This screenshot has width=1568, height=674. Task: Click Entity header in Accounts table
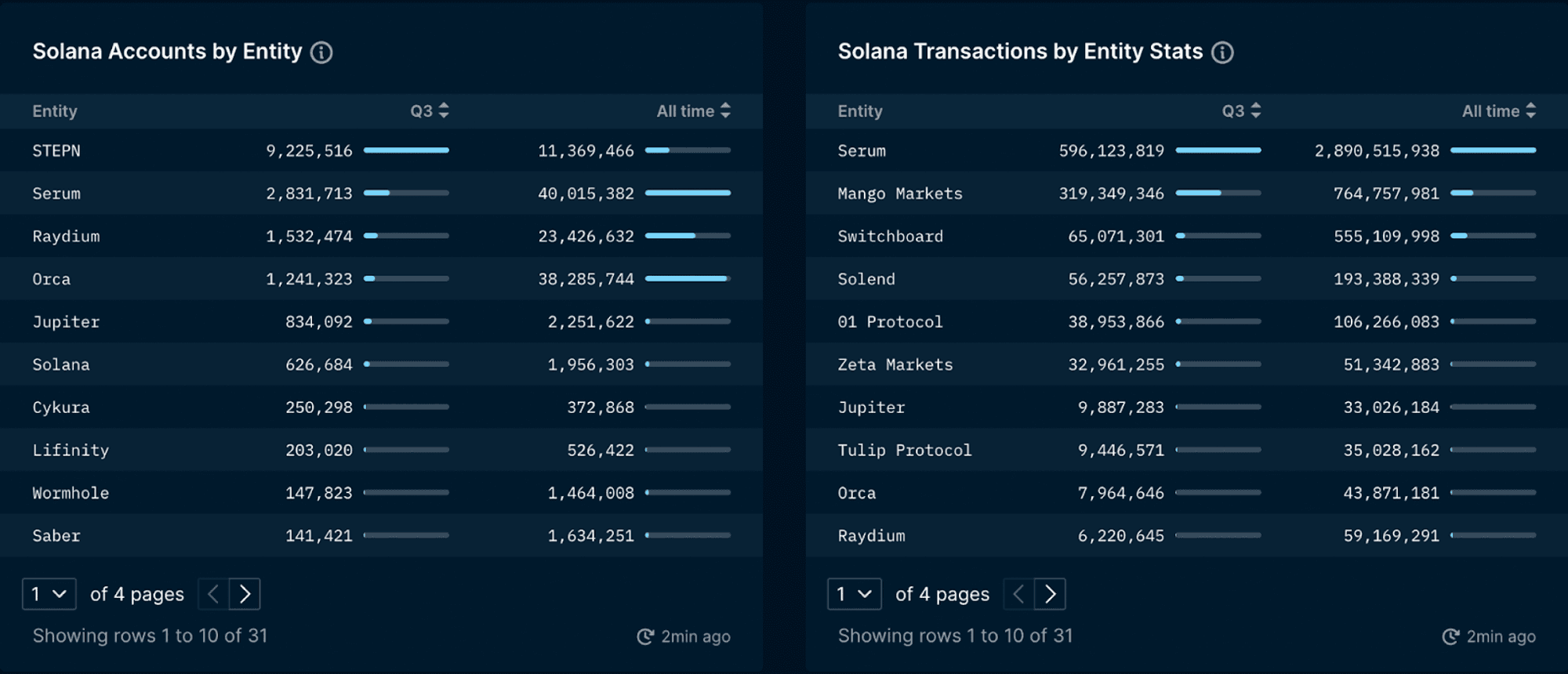click(55, 111)
